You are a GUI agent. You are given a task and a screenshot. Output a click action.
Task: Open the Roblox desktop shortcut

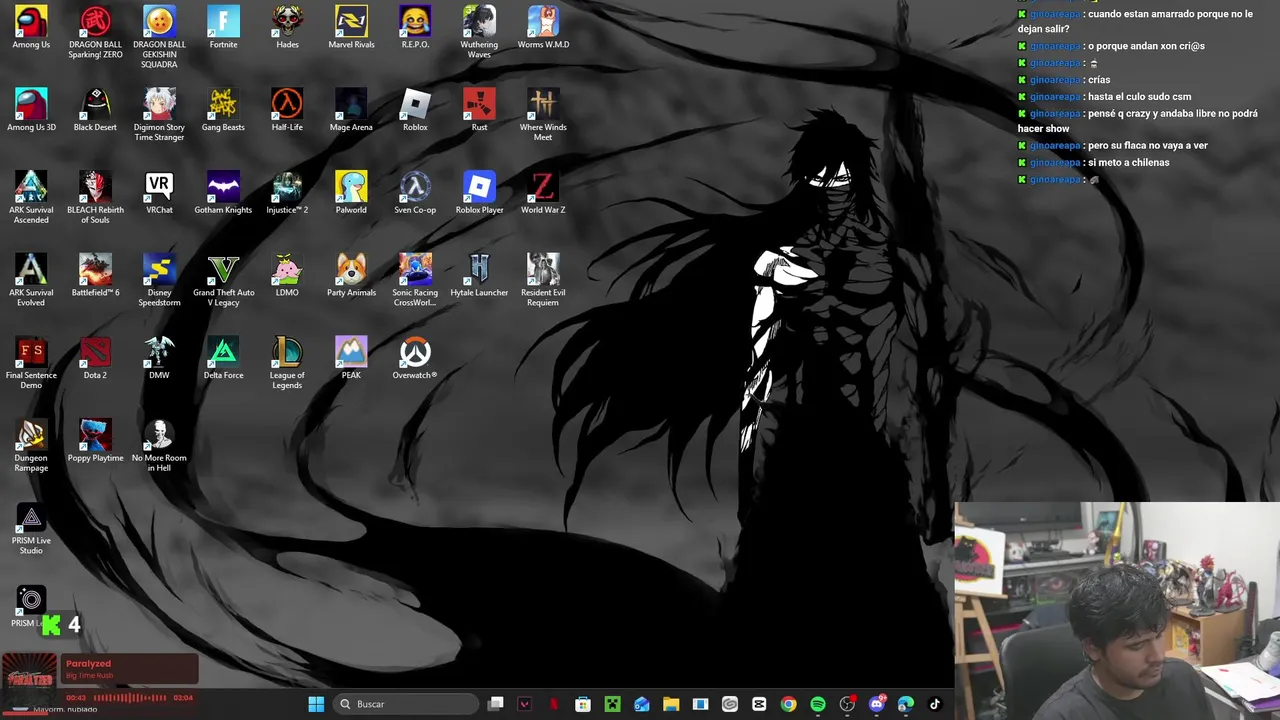pos(415,110)
